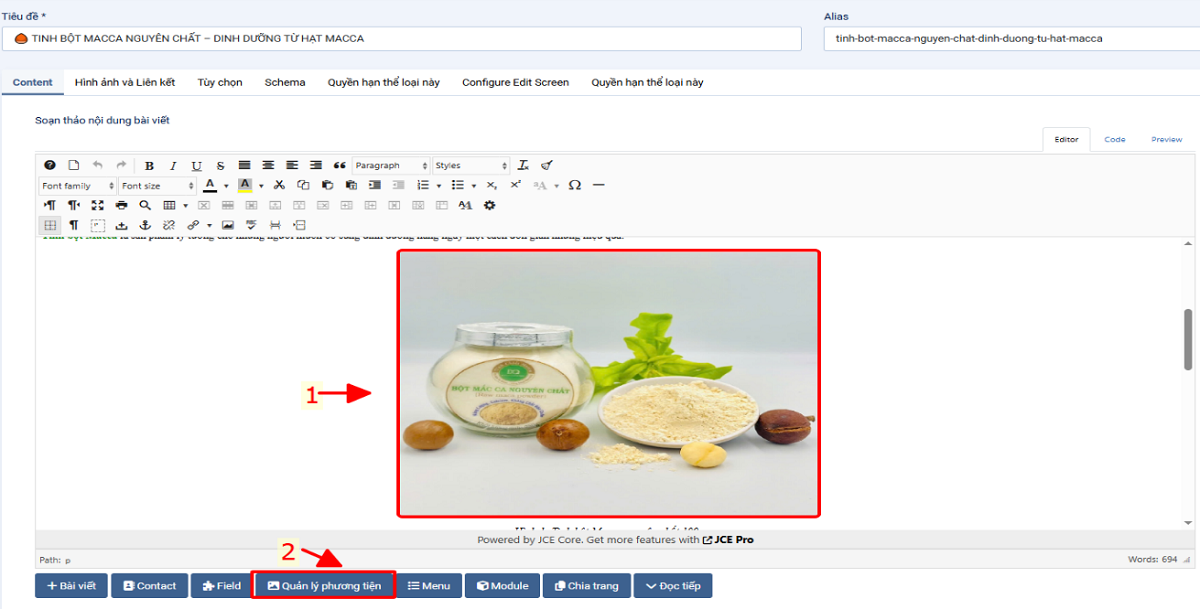
Task: Click the print icon
Action: (121, 206)
